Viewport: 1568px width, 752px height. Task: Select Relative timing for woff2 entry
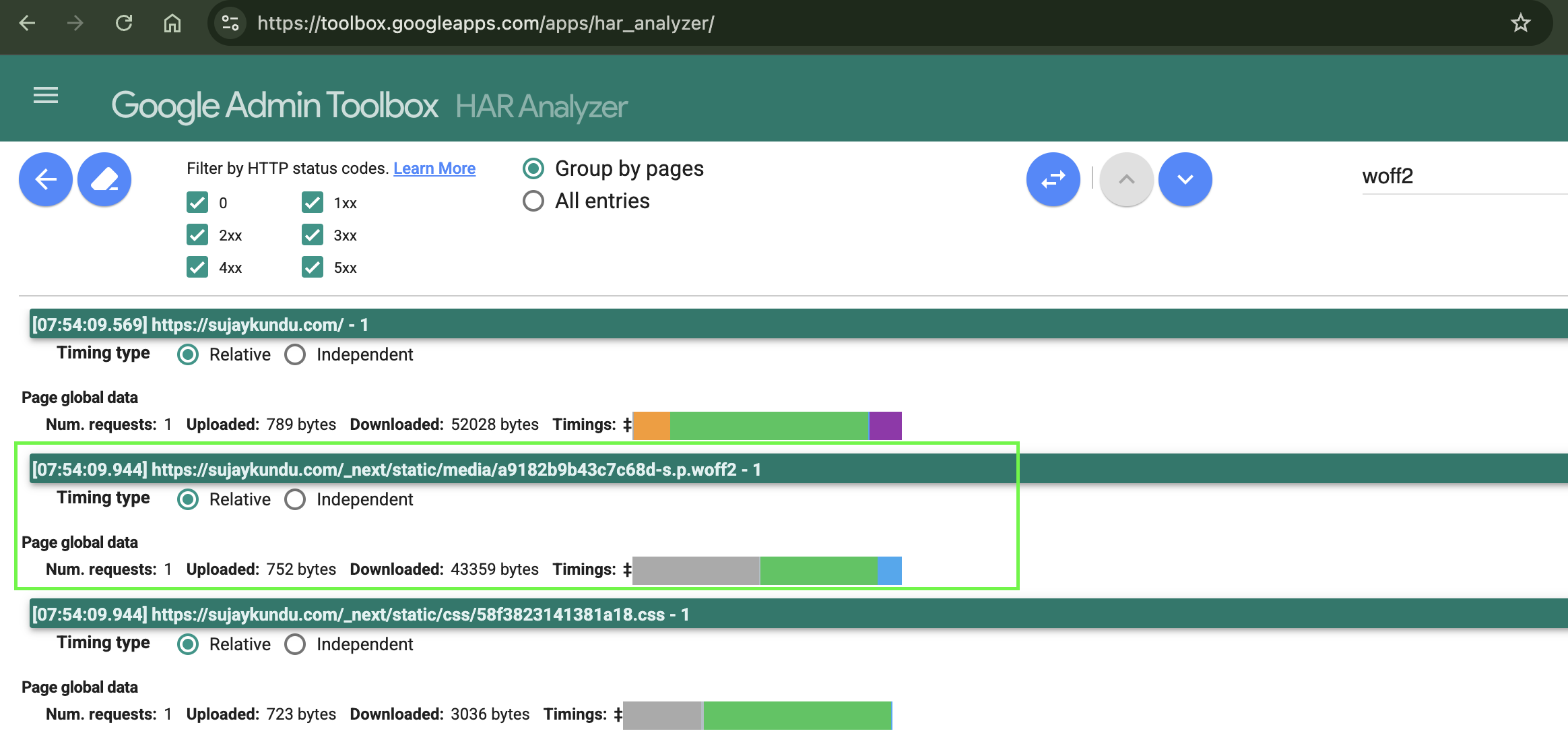pyautogui.click(x=188, y=499)
